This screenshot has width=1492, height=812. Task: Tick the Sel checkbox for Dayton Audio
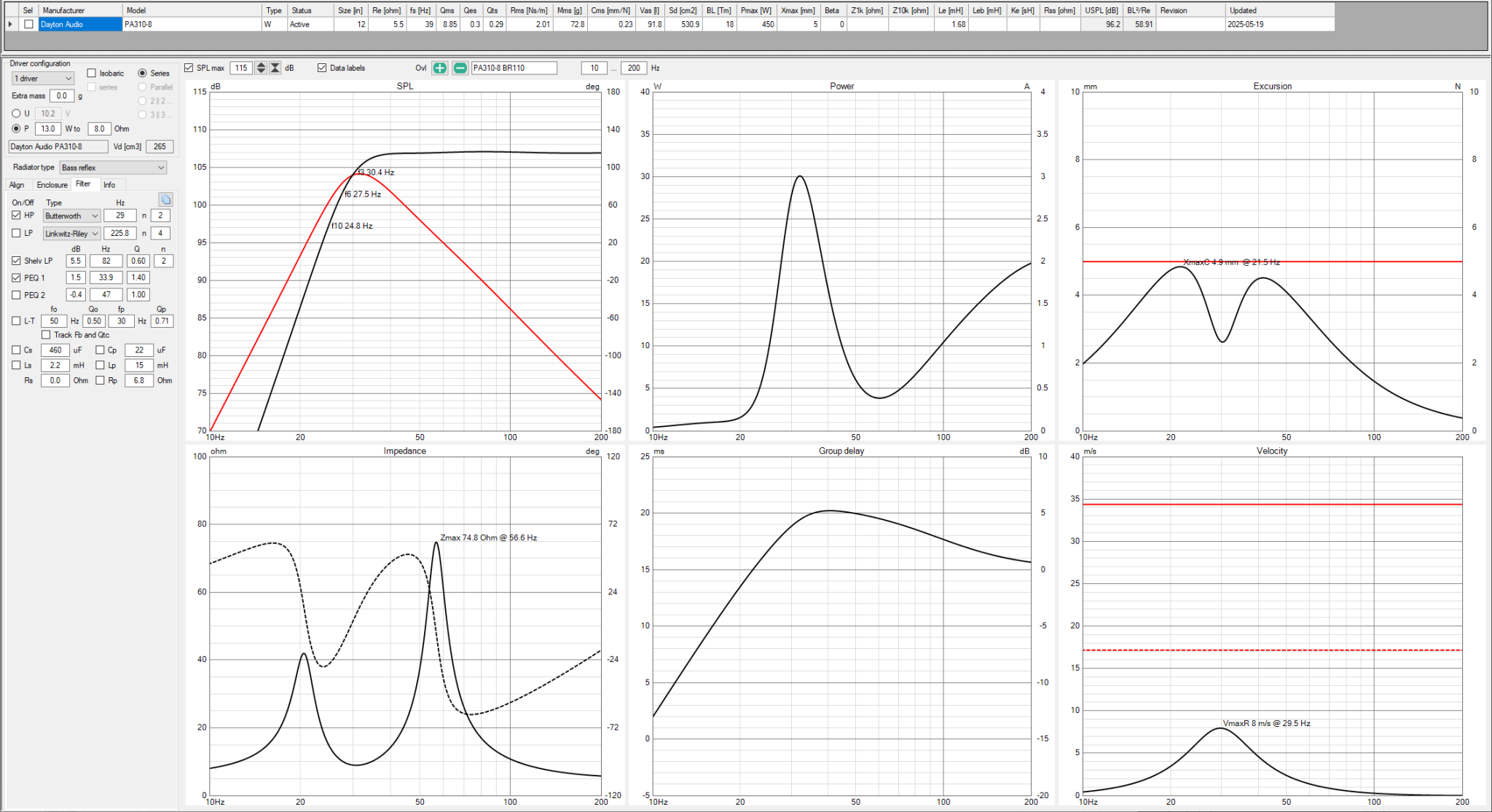[28, 24]
